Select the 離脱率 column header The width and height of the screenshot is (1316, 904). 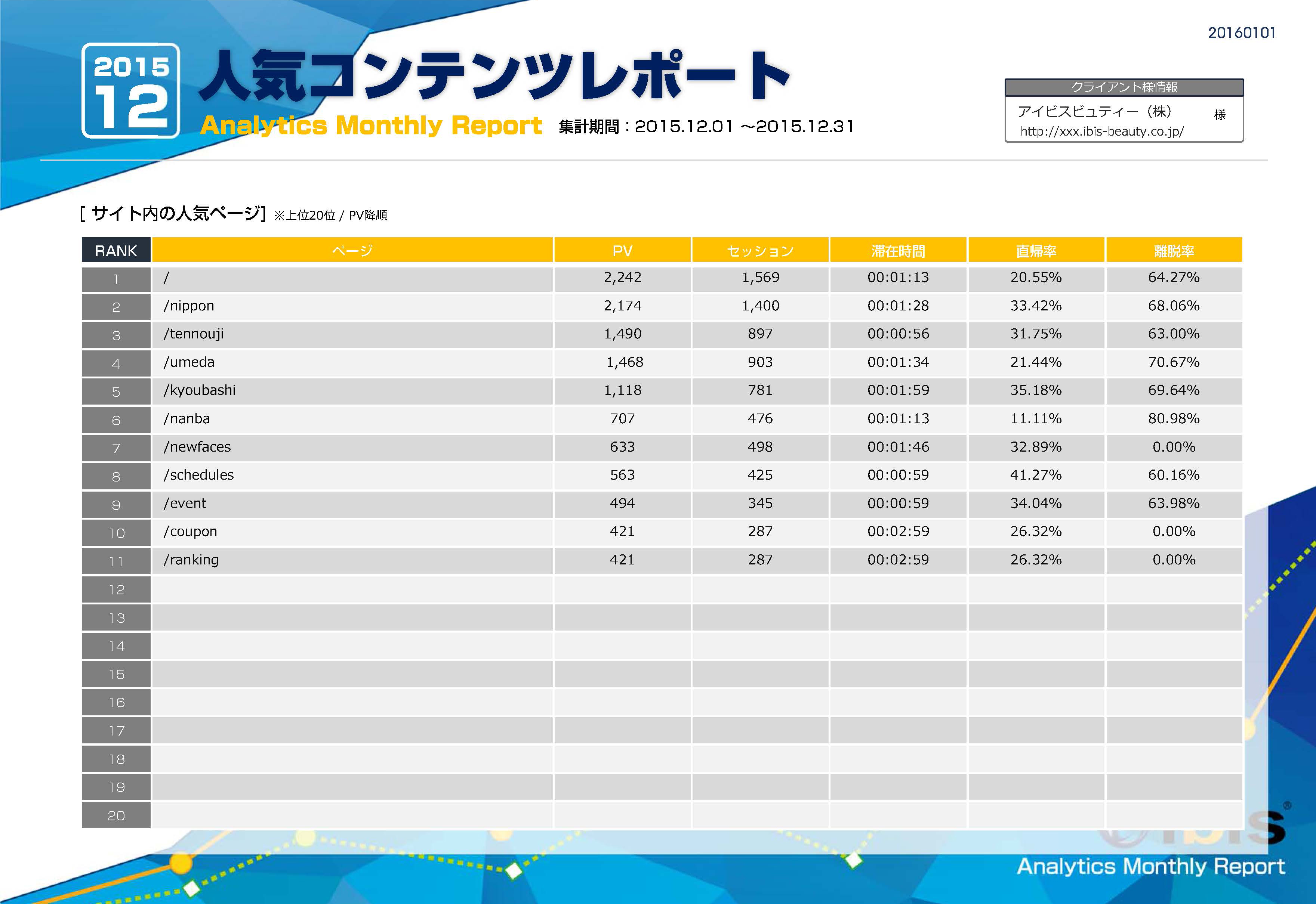1174,250
